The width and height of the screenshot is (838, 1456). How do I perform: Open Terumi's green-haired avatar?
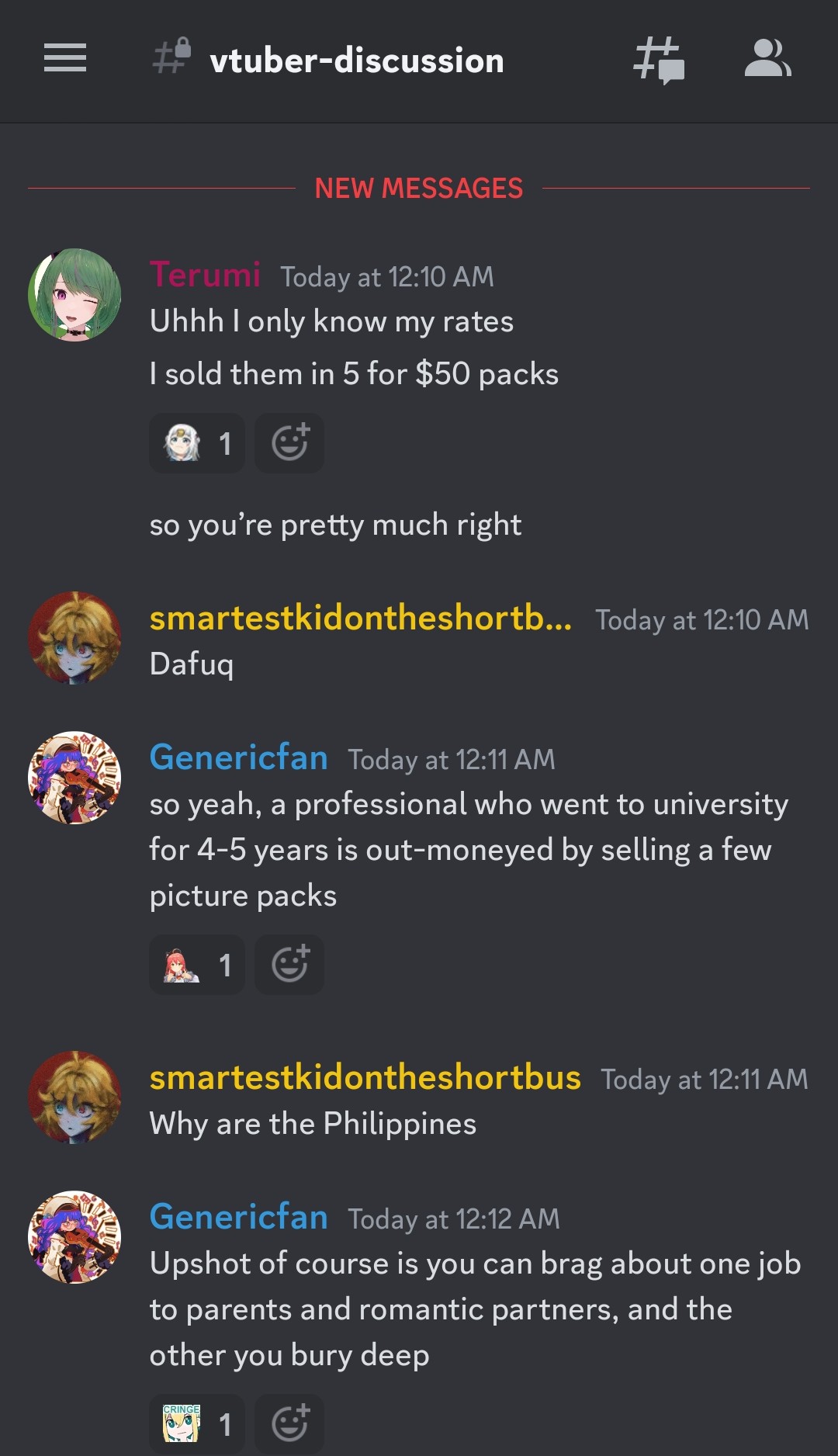[74, 295]
